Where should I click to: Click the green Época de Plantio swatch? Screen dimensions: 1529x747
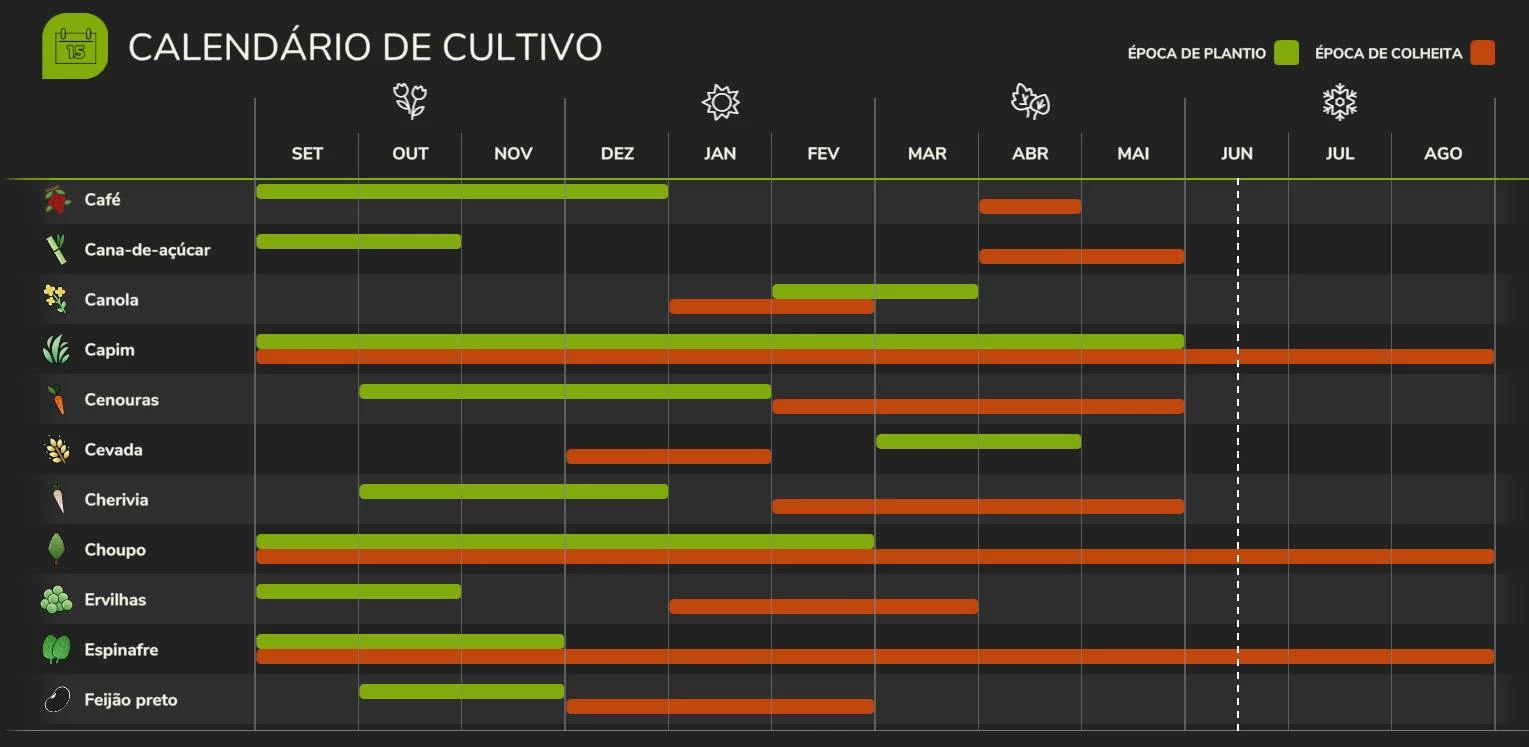[1286, 53]
